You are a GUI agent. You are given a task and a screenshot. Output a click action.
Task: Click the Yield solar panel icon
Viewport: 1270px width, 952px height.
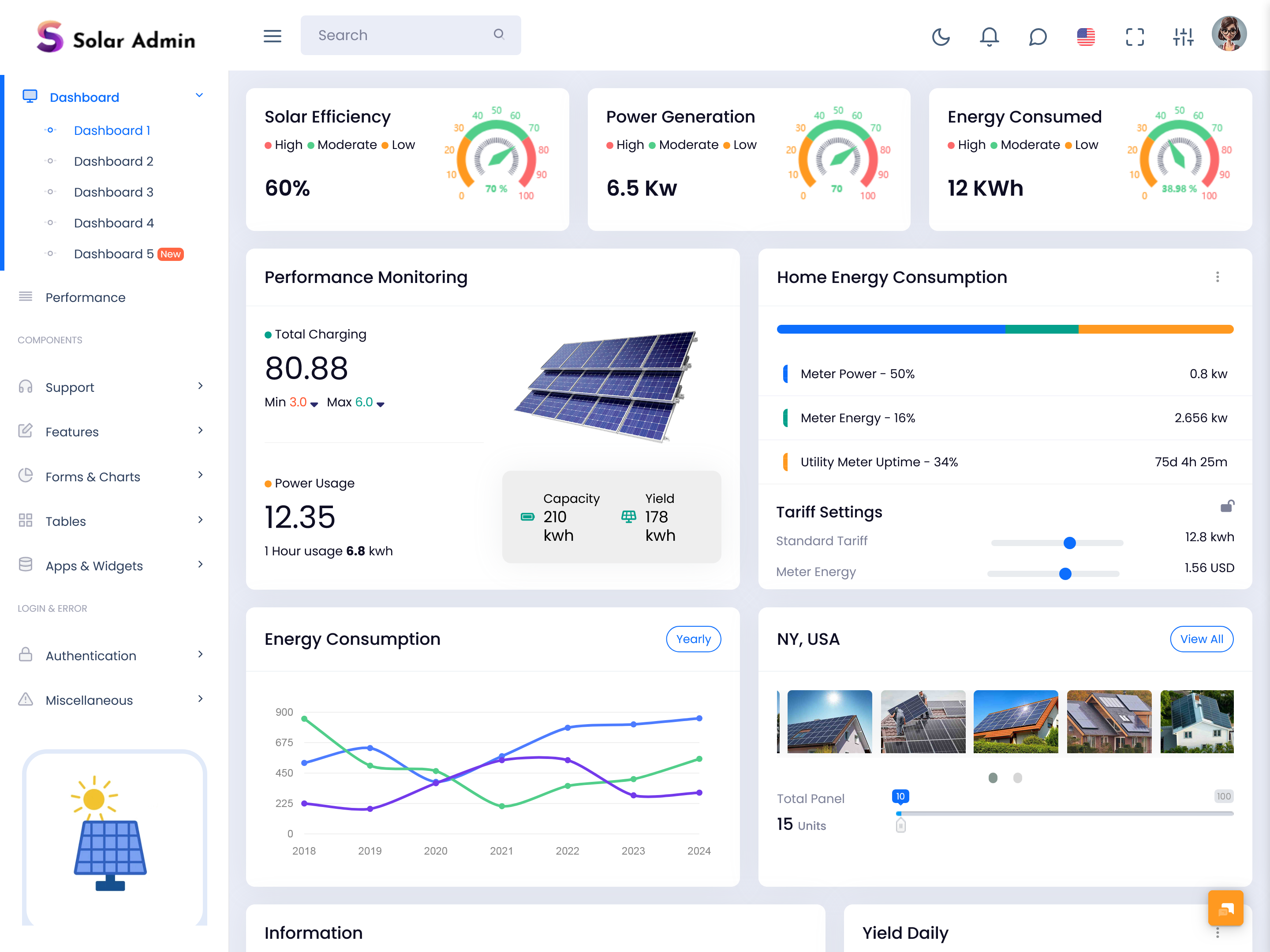[629, 517]
